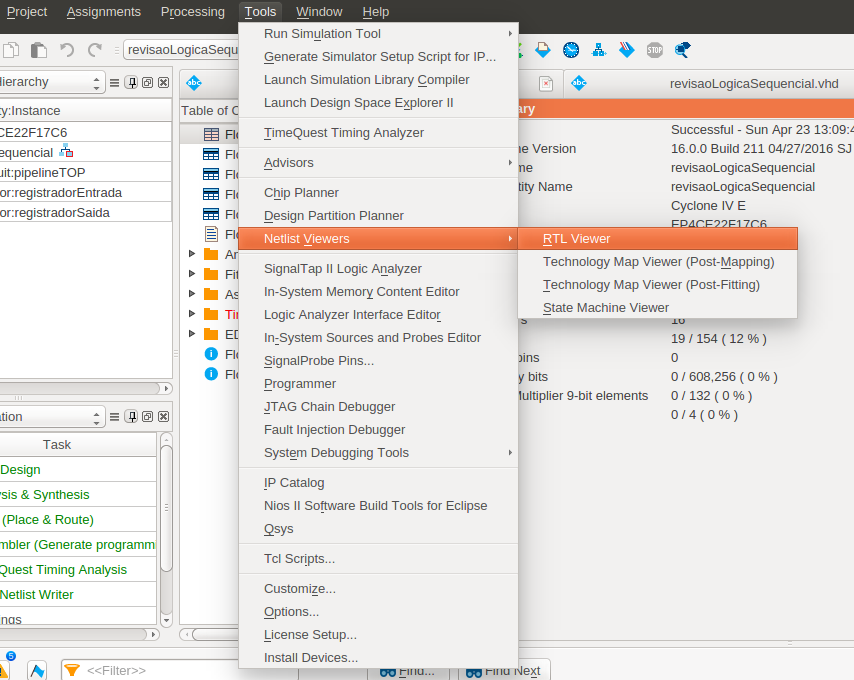Screen dimensions: 854x680
Task: Pin the Tasks panel
Action: [131, 416]
